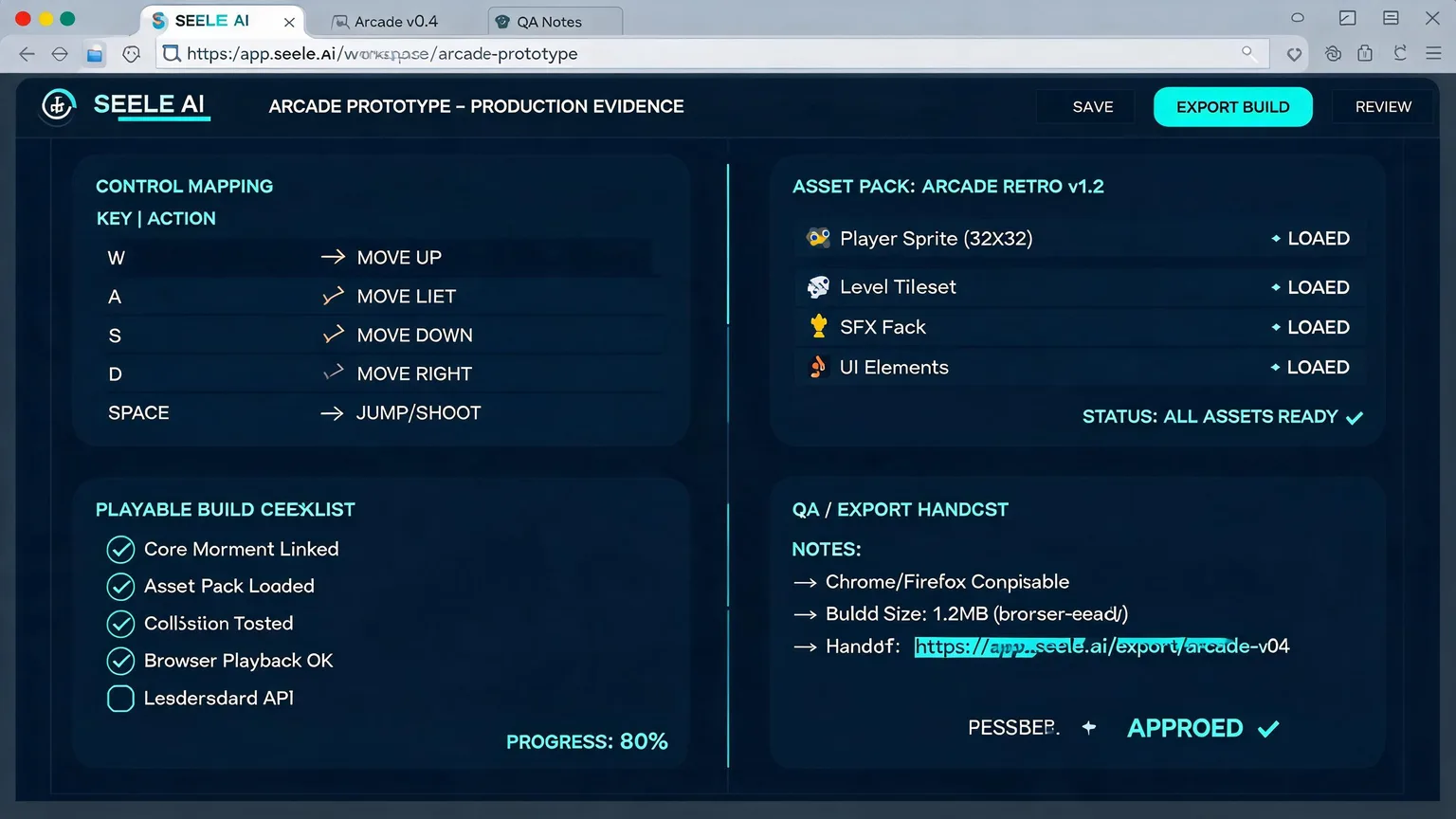
Task: Click the checkmark after ALL ASSETS READY
Action: 1355,417
